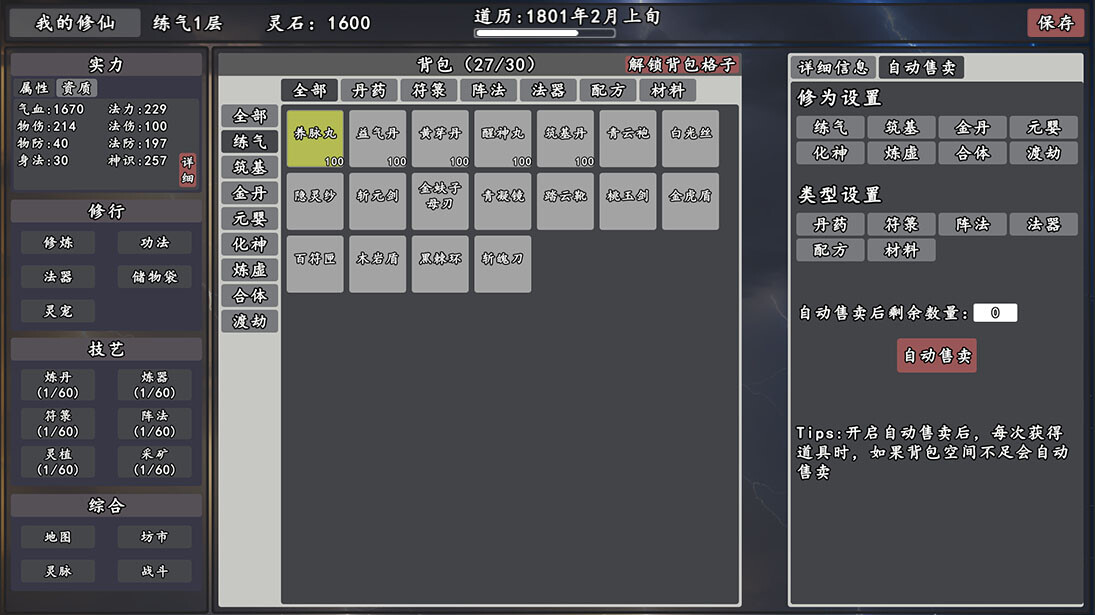Filter backpack by 金丹 realm in left sidebar
This screenshot has height=615, width=1095.
[x=249, y=192]
